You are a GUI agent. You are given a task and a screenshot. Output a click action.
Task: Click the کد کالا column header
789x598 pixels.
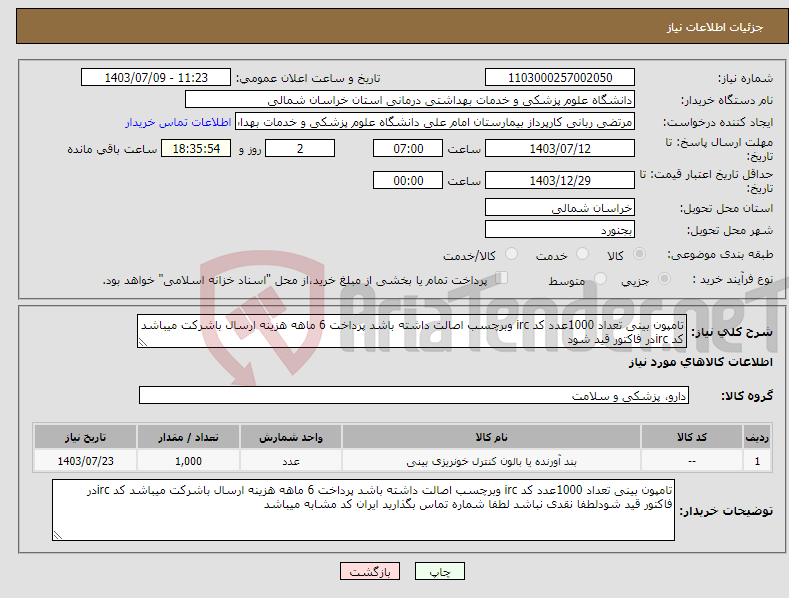(x=692, y=437)
